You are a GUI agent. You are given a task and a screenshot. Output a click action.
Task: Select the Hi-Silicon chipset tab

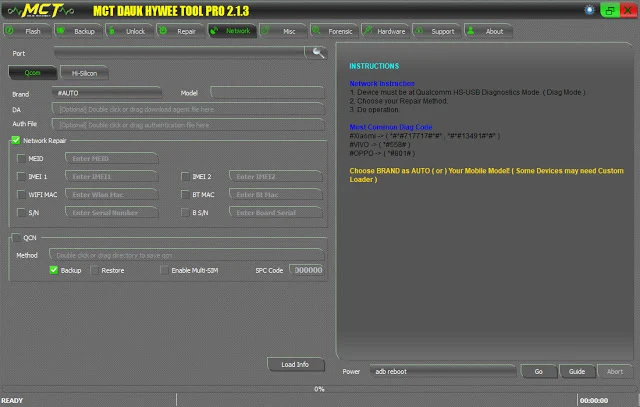pyautogui.click(x=84, y=73)
